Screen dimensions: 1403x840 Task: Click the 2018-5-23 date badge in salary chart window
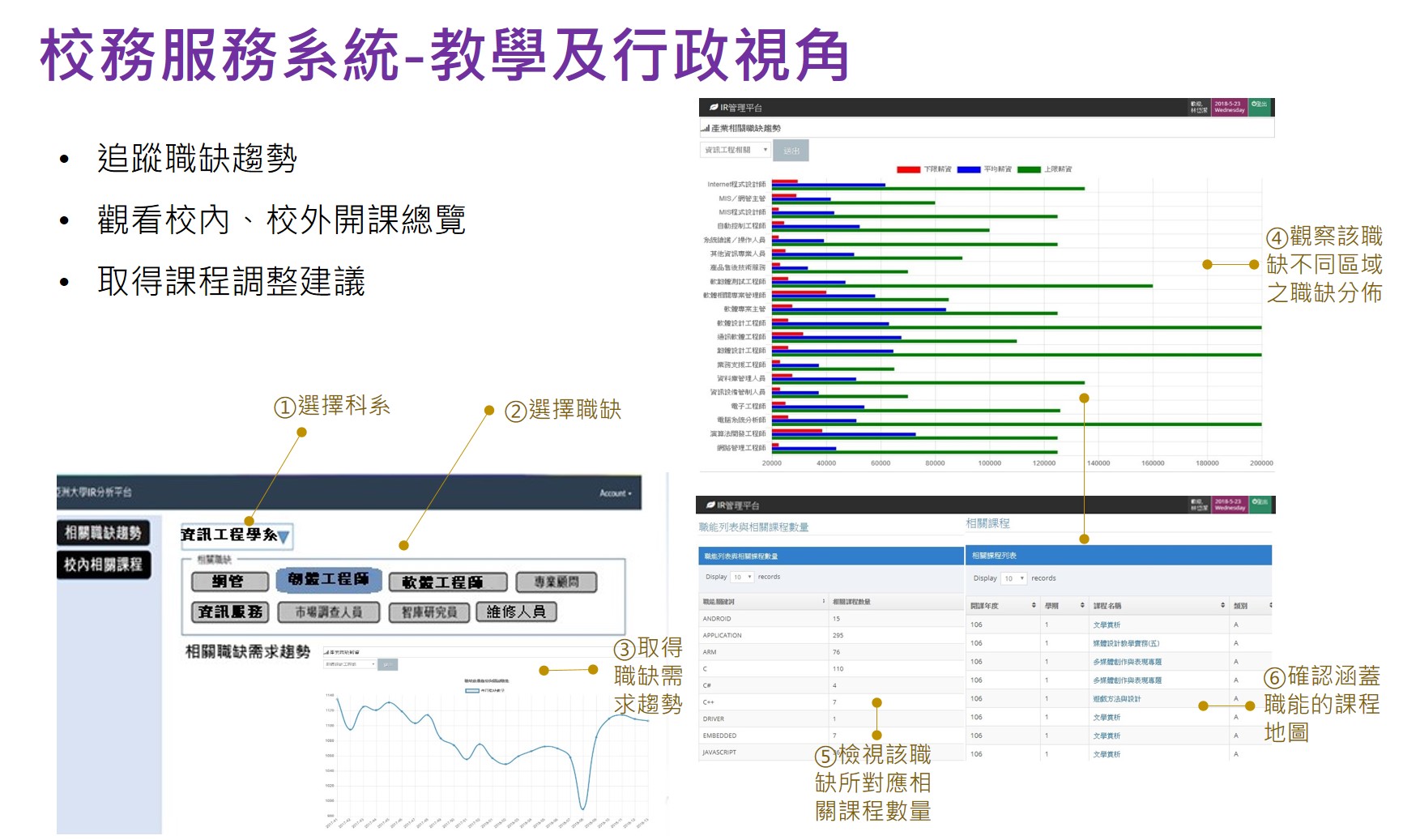[x=1229, y=107]
